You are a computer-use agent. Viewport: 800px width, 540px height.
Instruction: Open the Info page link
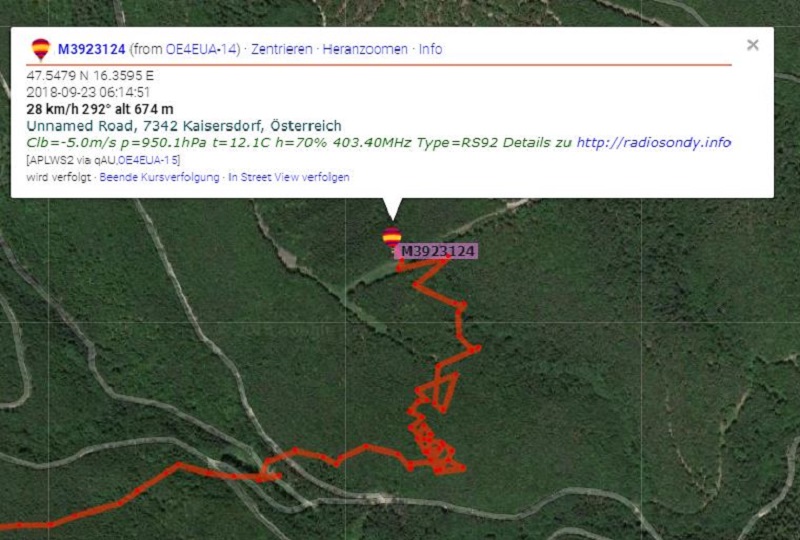tap(430, 49)
